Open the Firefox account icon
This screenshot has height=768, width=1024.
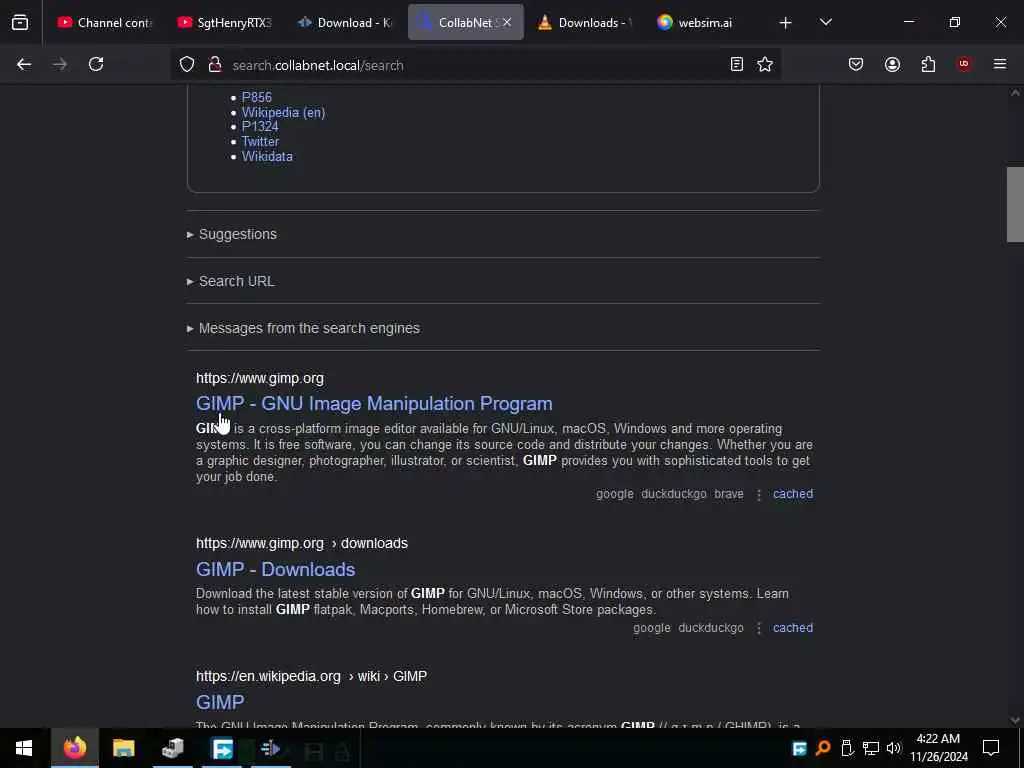(x=892, y=64)
